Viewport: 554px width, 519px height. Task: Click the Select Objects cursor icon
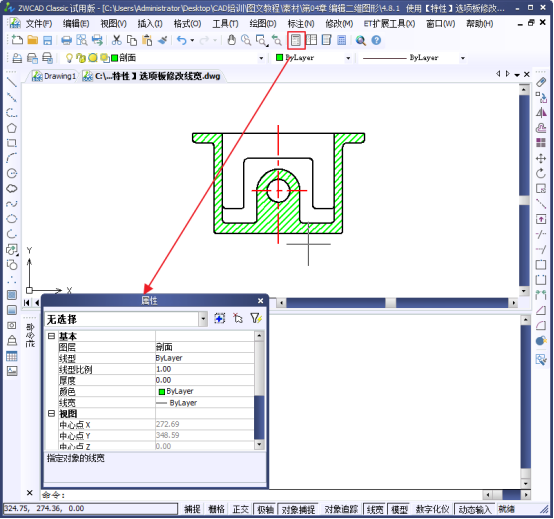coord(238,318)
